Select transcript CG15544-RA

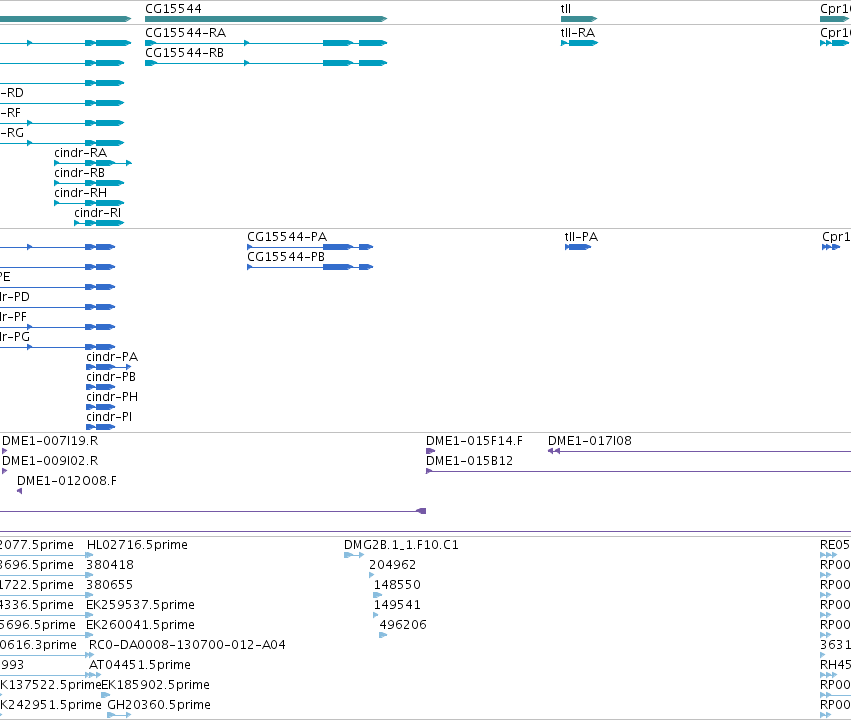(x=266, y=43)
